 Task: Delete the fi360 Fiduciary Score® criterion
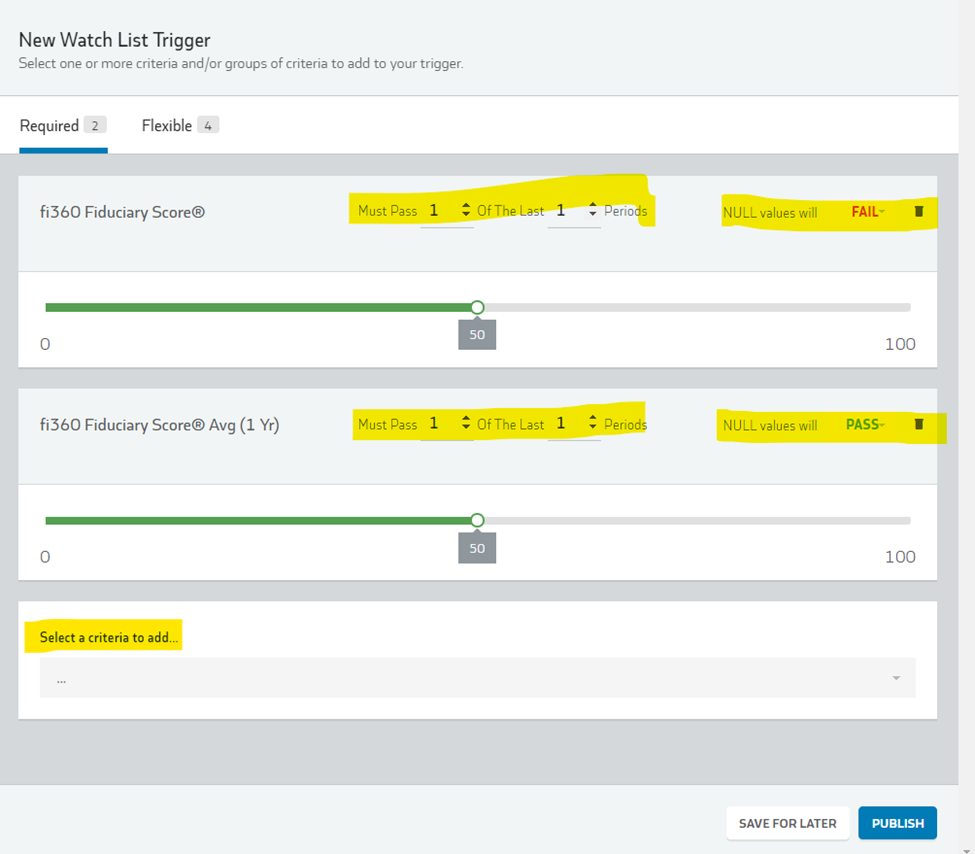918,211
